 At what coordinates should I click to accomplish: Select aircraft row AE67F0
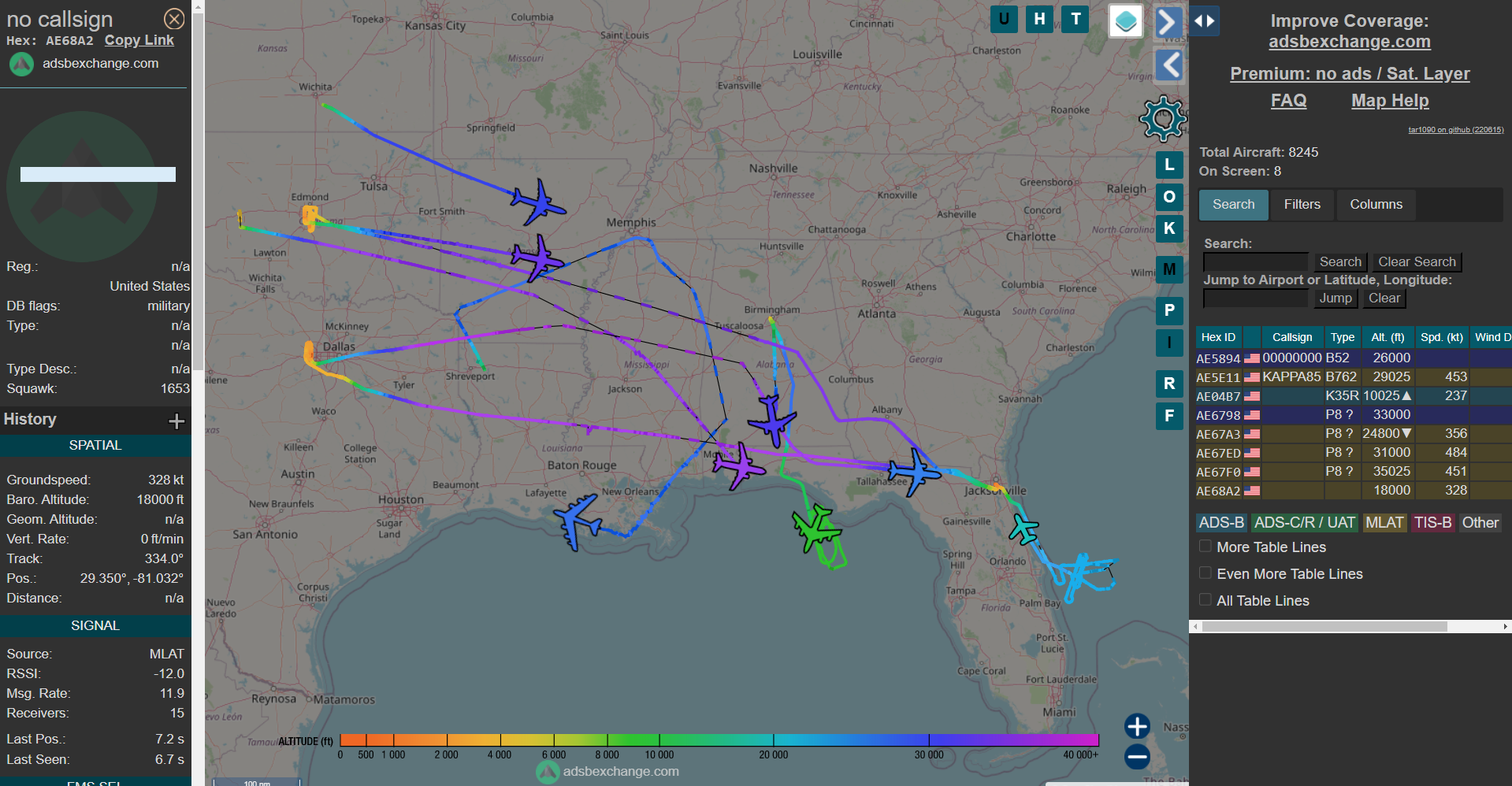click(1353, 472)
